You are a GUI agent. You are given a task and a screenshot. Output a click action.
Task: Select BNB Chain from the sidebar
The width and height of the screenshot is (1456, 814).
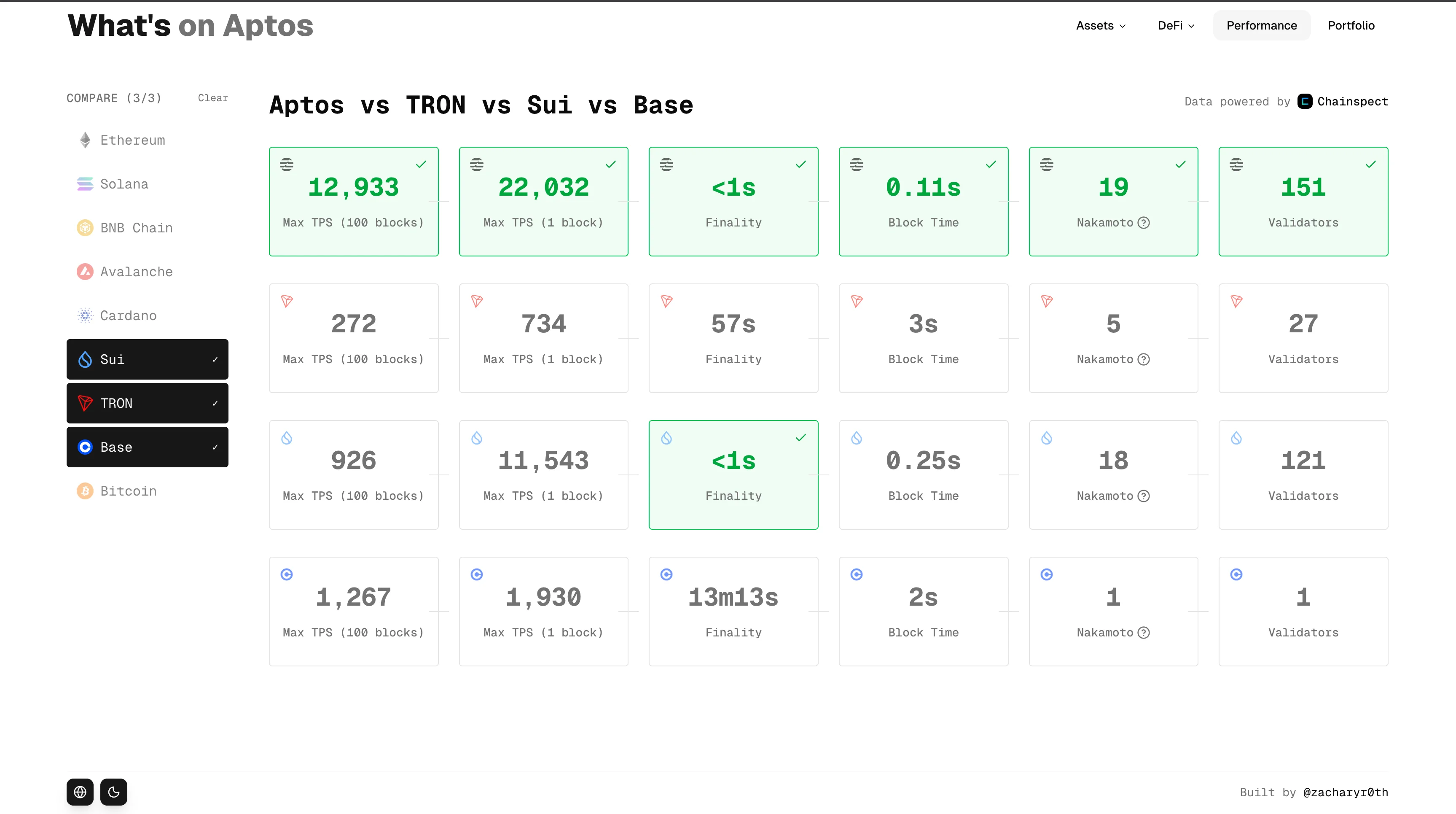coord(136,227)
